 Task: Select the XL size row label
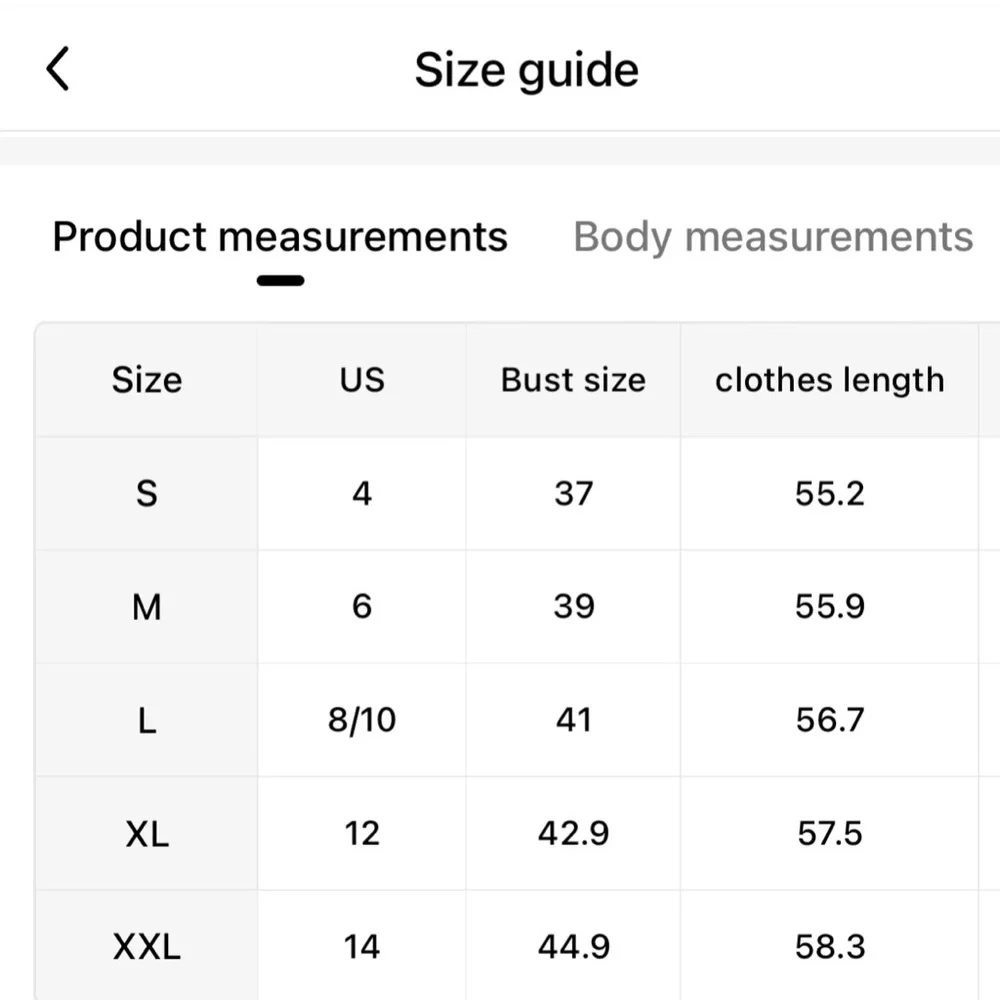click(x=147, y=834)
